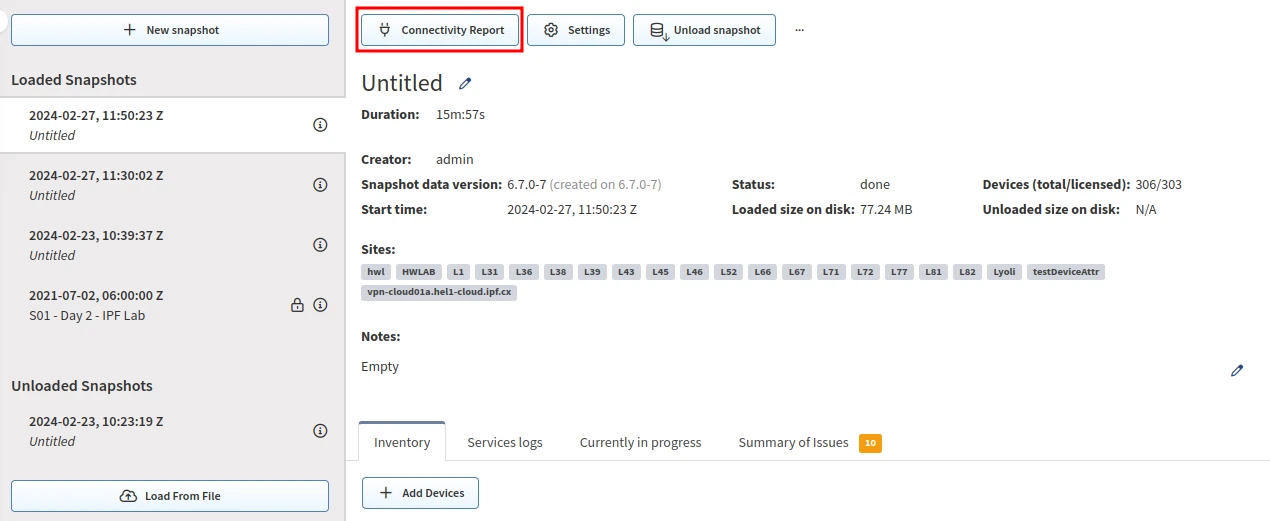Switch to Services logs tab
The height and width of the screenshot is (521, 1270).
tap(505, 442)
